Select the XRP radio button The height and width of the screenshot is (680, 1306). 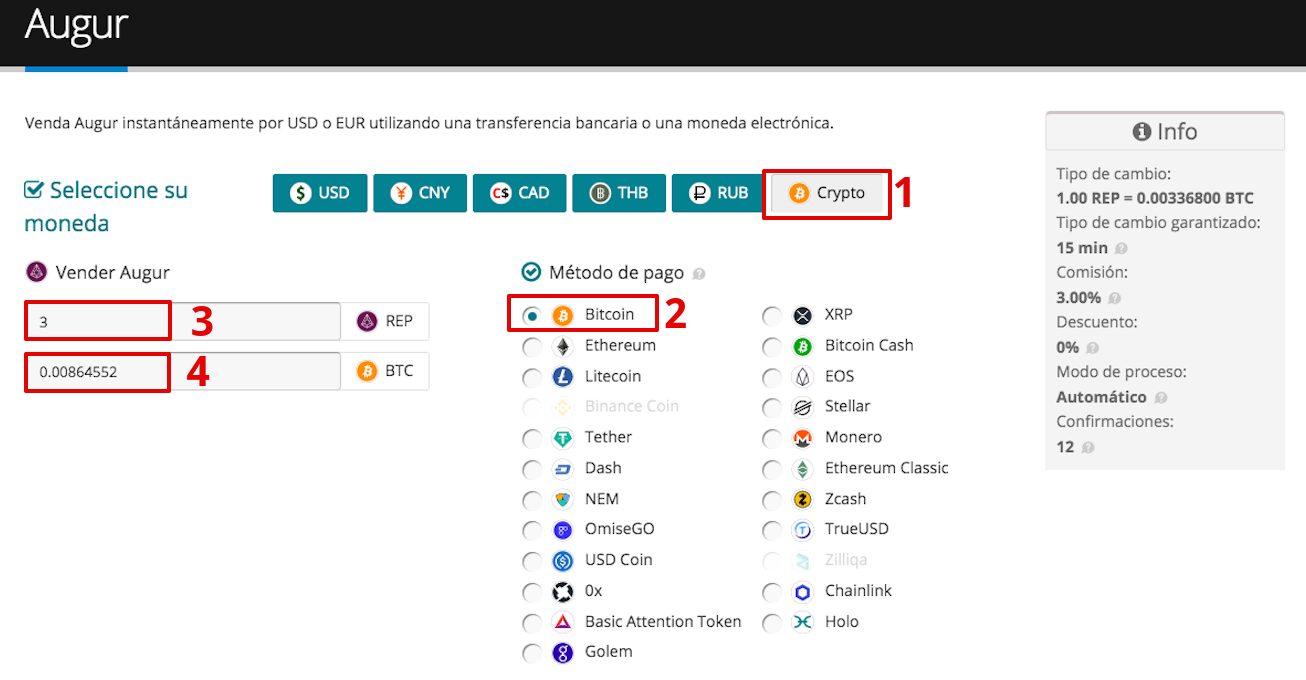772,315
